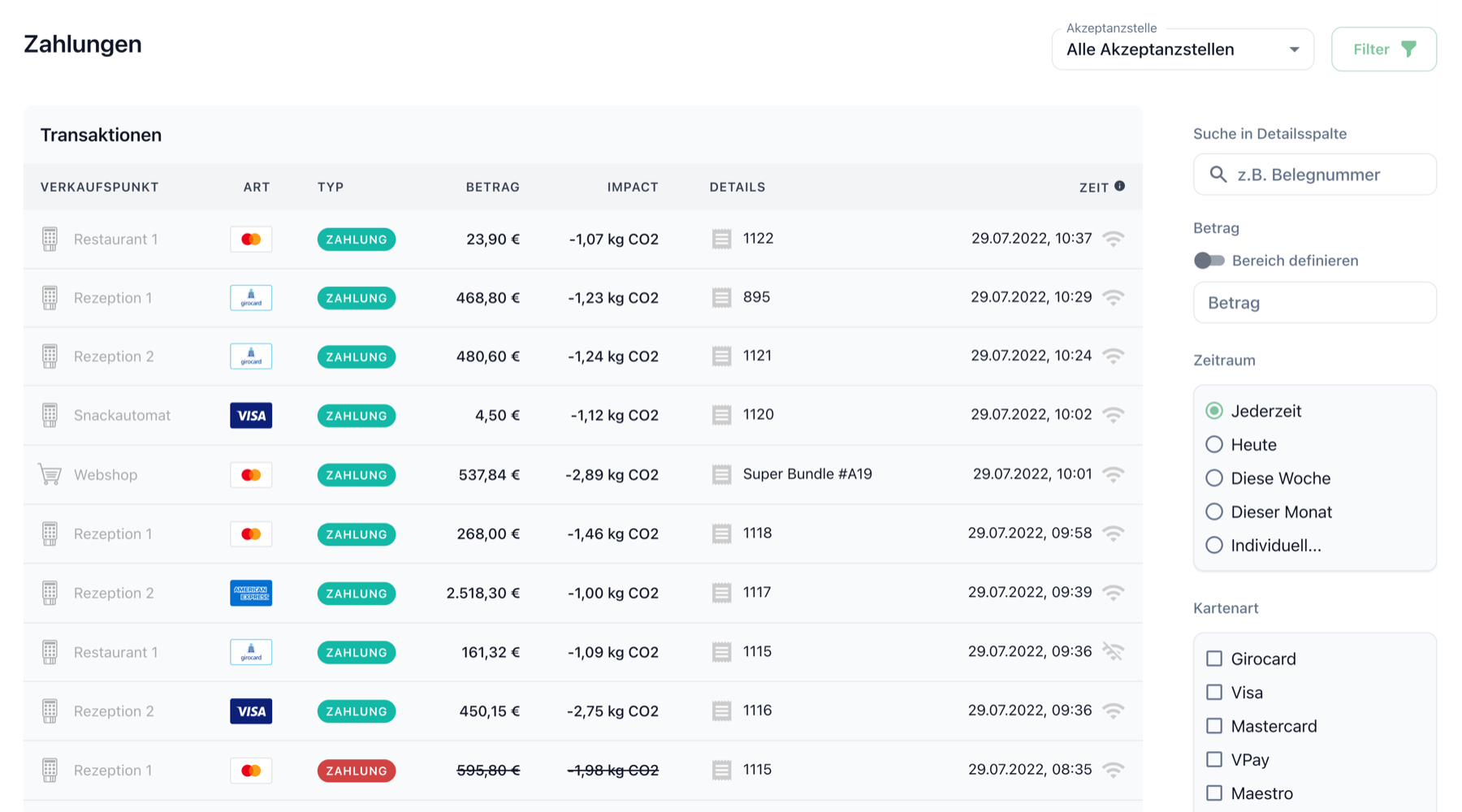Click the VISA icon in the 450,15 € row
The width and height of the screenshot is (1462, 812).
(251, 711)
